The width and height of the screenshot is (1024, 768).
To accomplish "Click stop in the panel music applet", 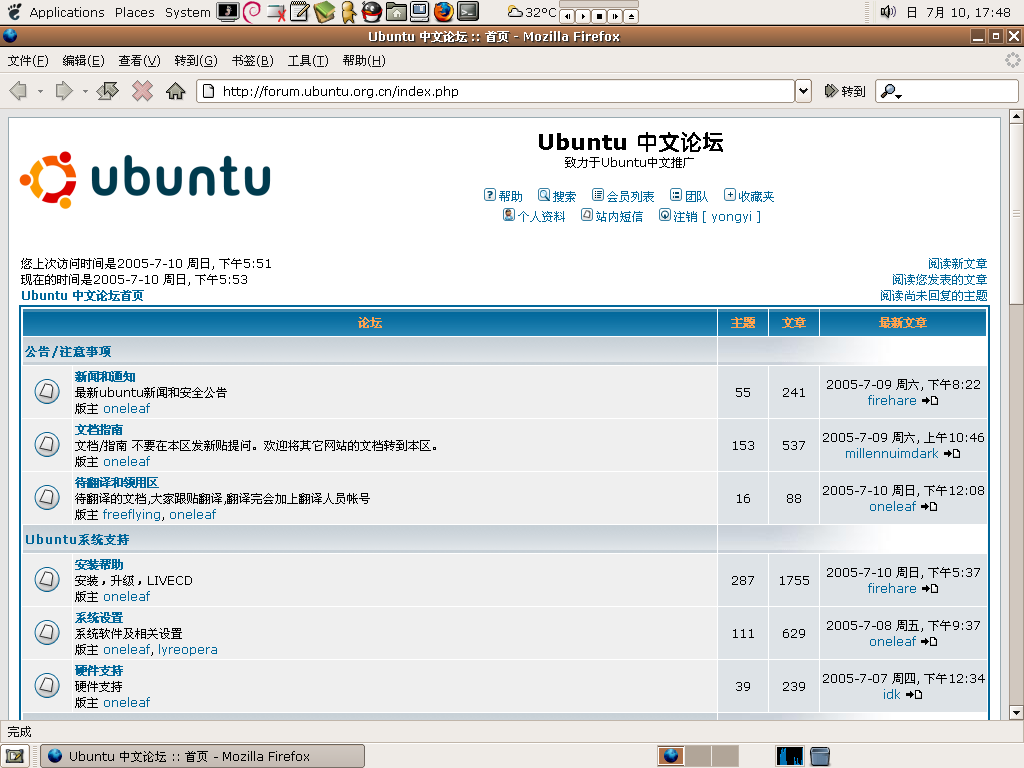I will 599,16.
